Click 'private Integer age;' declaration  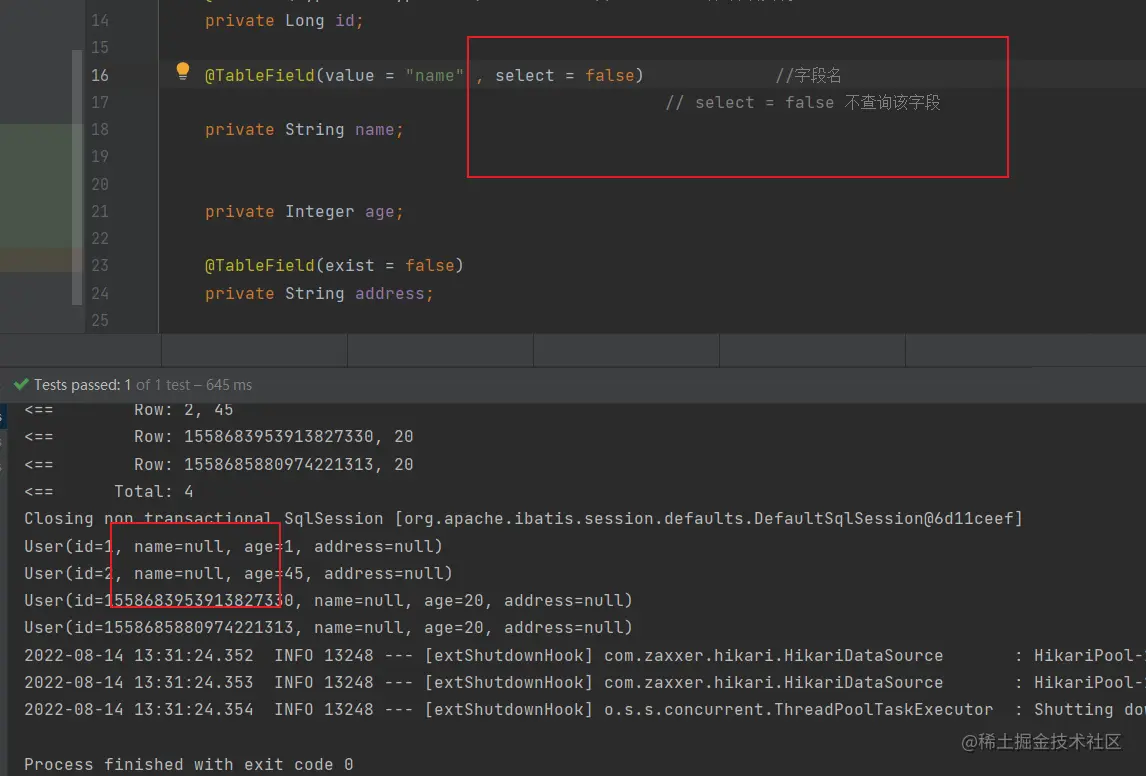click(x=304, y=211)
